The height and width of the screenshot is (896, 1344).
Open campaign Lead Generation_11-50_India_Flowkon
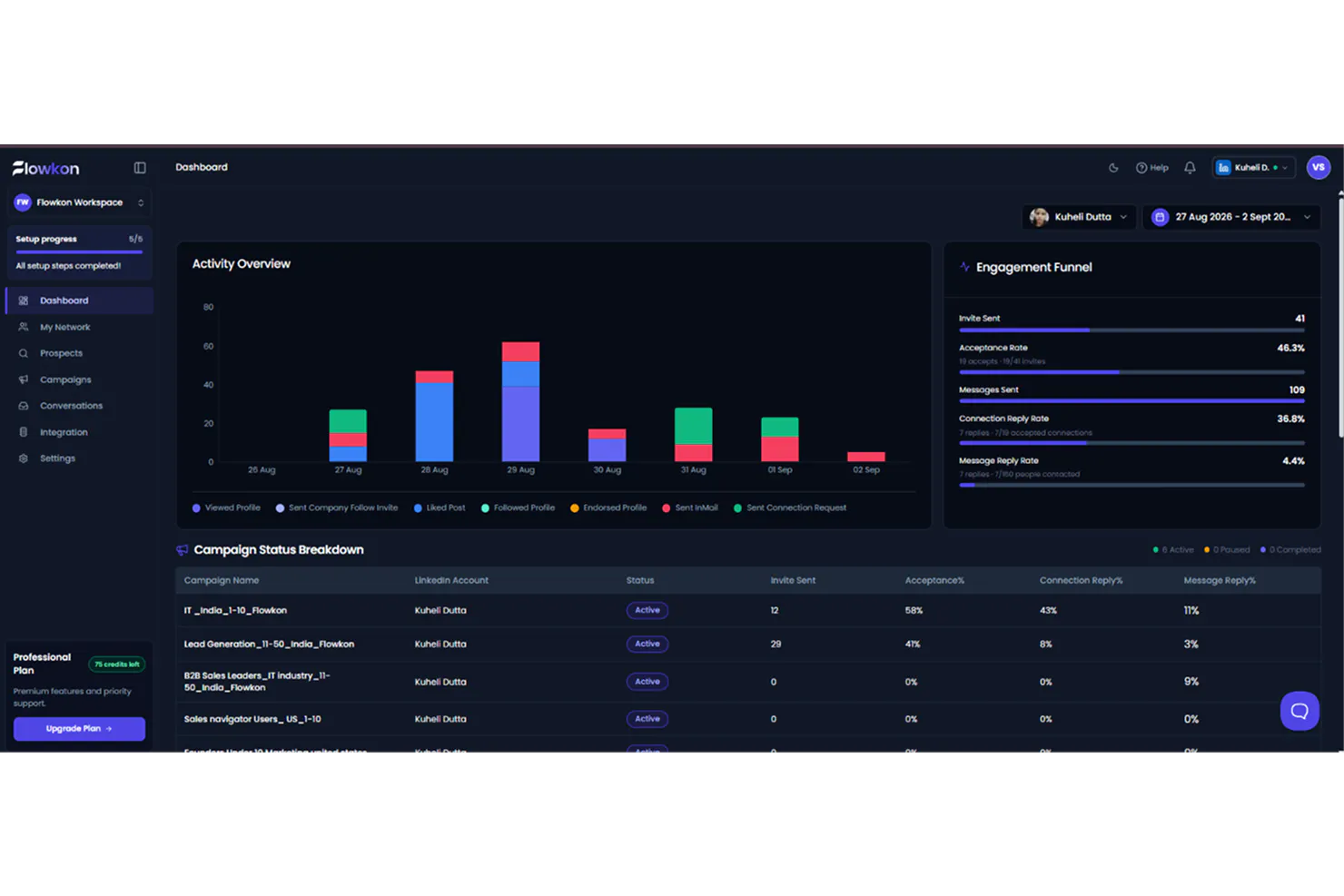[x=269, y=645]
